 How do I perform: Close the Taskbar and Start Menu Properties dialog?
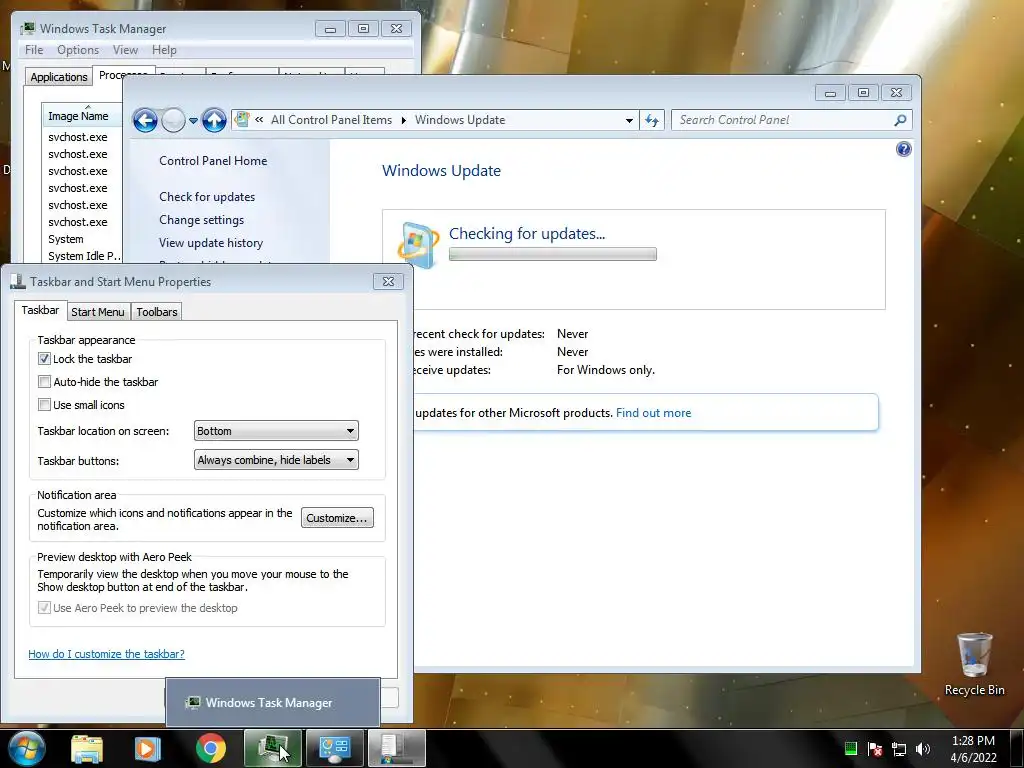point(388,281)
